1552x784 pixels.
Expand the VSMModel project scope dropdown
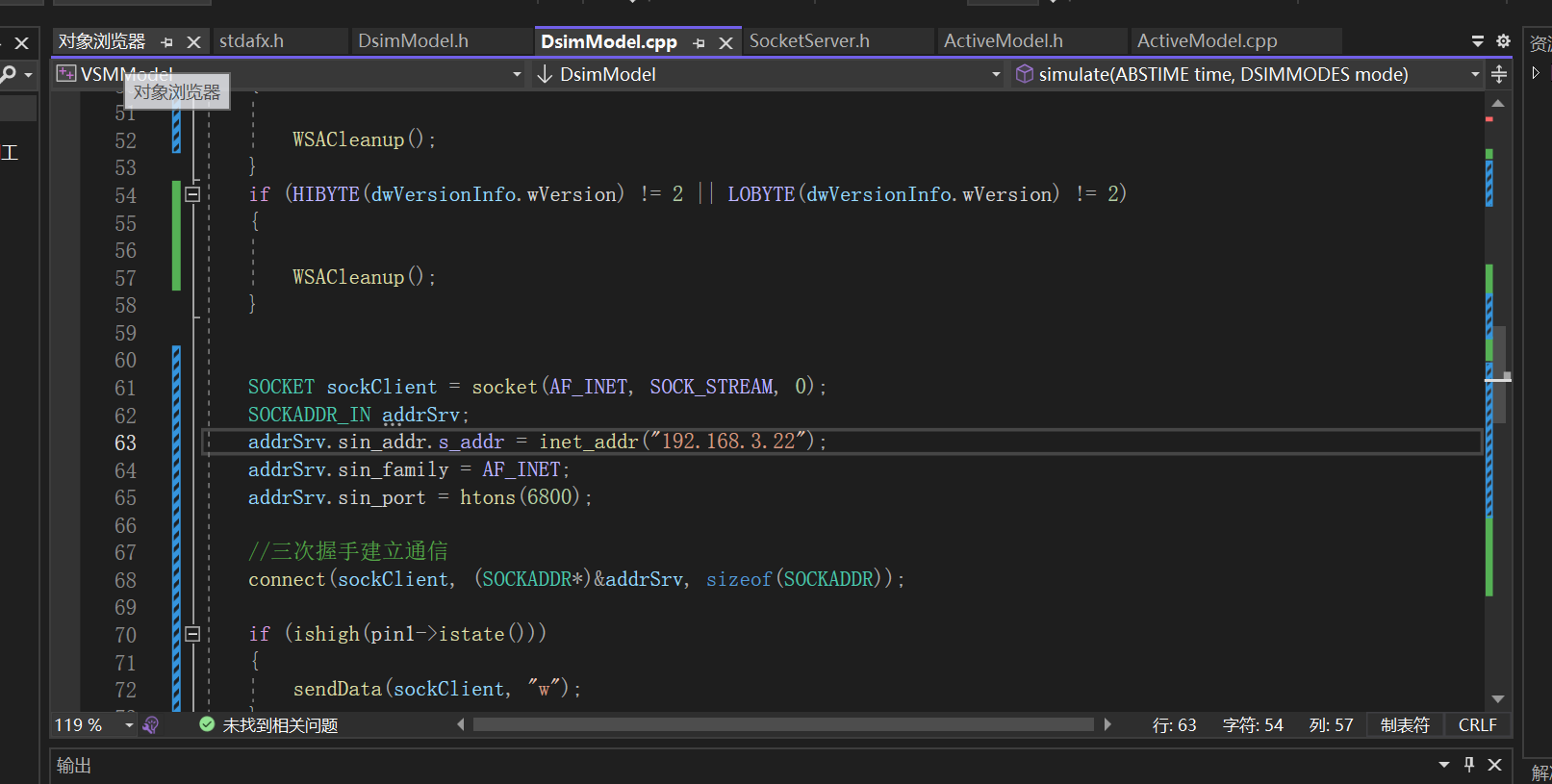(517, 74)
